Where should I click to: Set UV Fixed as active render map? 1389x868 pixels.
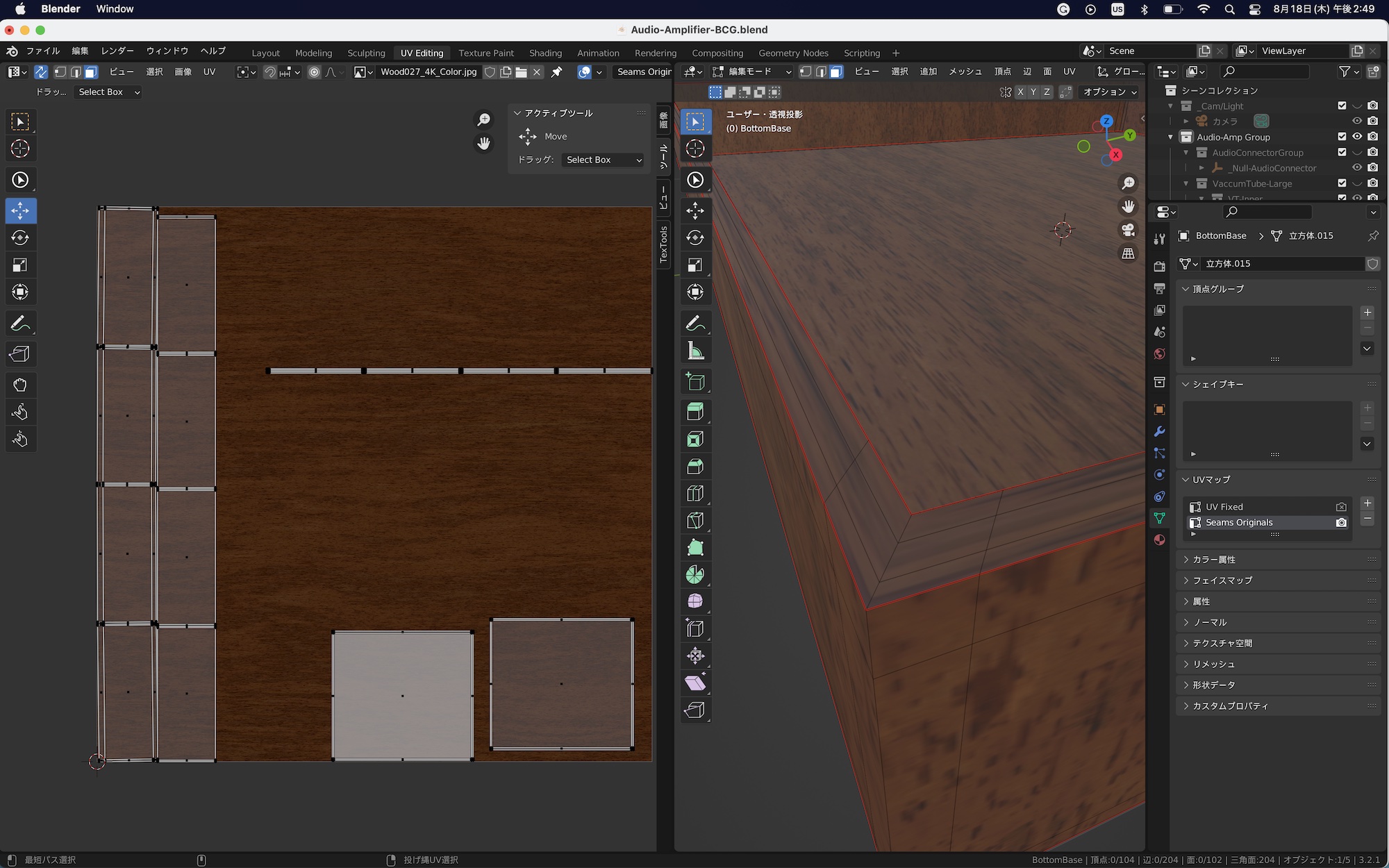[x=1341, y=507]
